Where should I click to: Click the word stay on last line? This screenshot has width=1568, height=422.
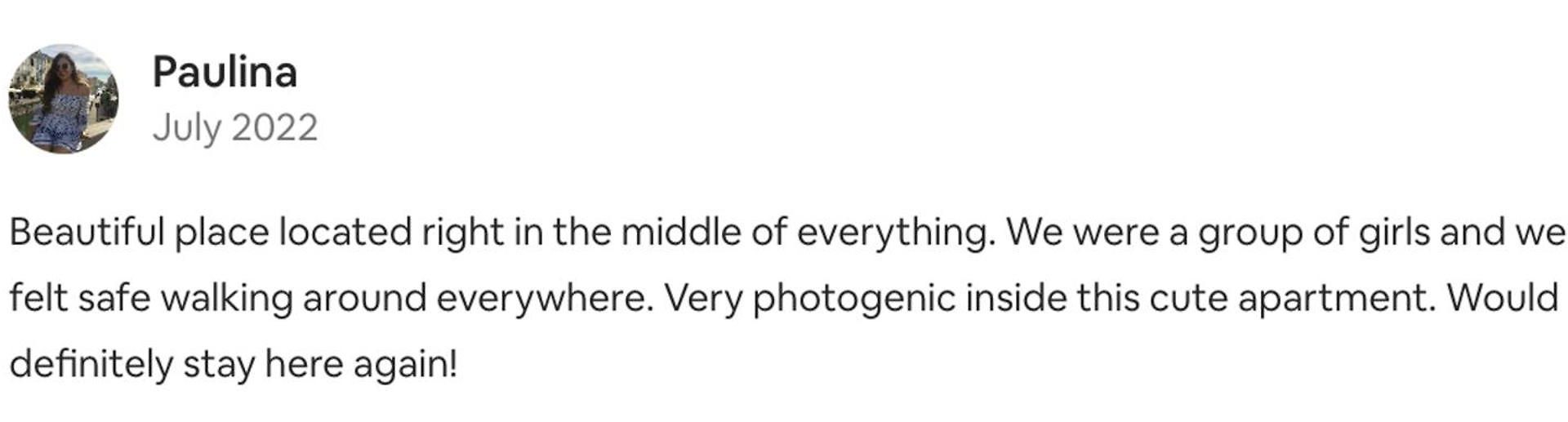coord(219,365)
